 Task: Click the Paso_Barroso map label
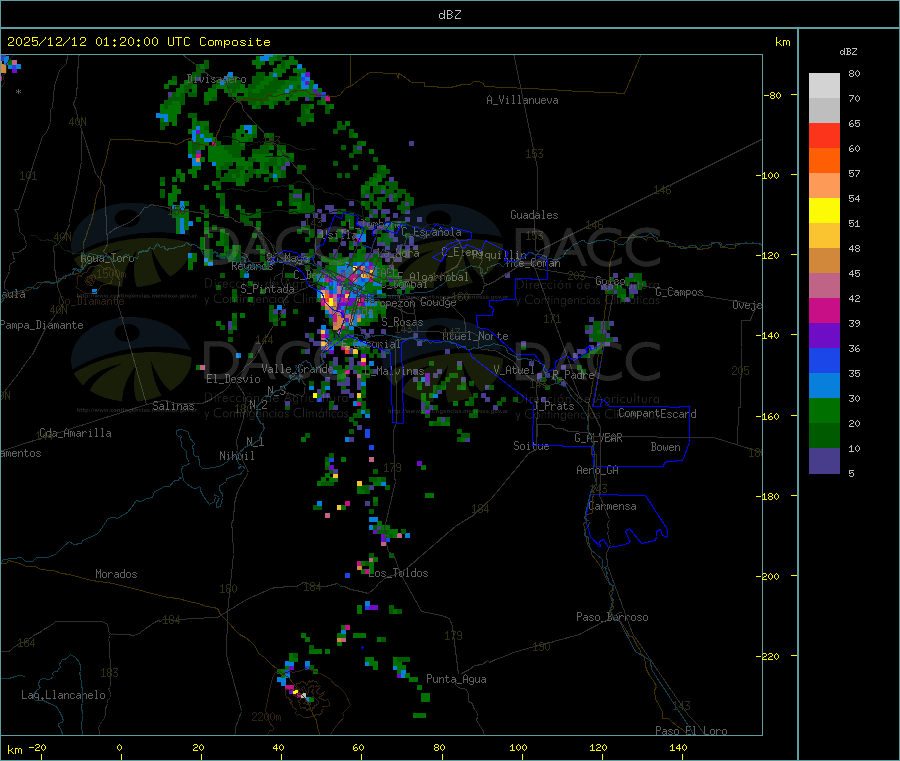tap(612, 617)
